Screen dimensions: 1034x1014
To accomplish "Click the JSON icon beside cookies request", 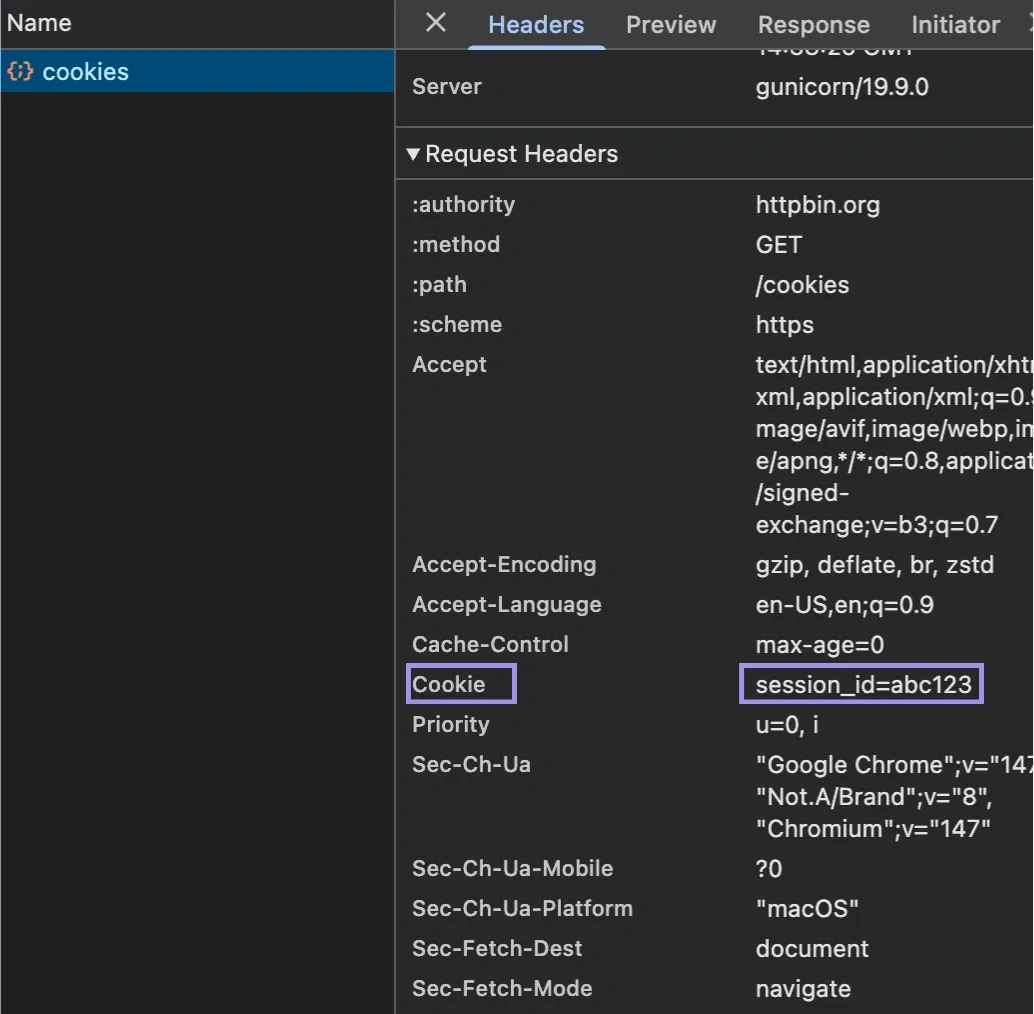I will tap(20, 71).
